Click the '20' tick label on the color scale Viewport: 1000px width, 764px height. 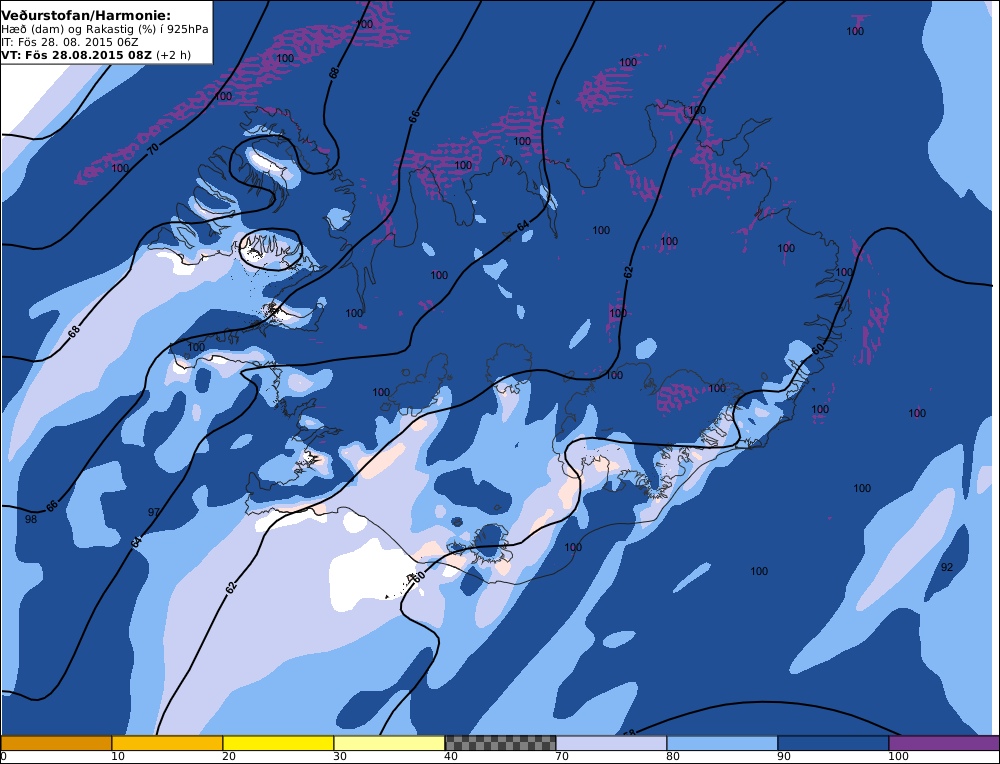click(229, 757)
